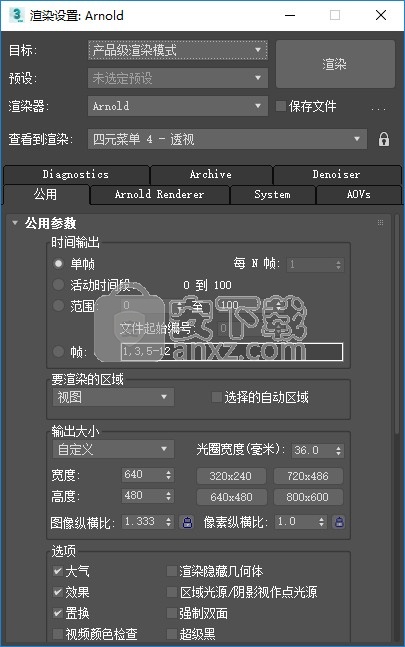Screen dimensions: 405x647
Task: Toggle the image aspect ratio lock
Action: [187, 522]
